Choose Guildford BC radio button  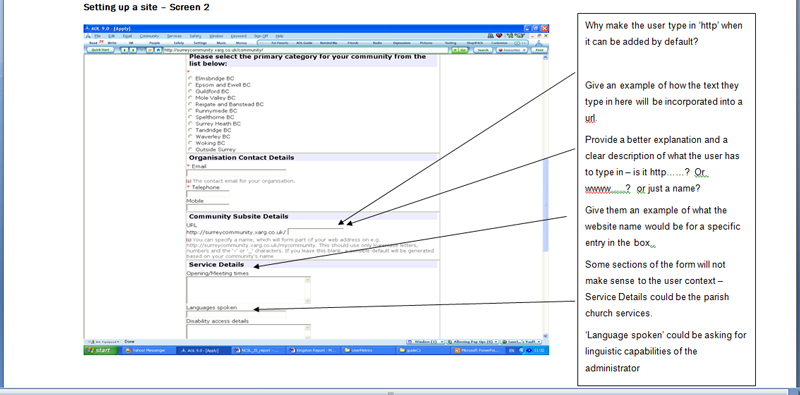[190, 91]
